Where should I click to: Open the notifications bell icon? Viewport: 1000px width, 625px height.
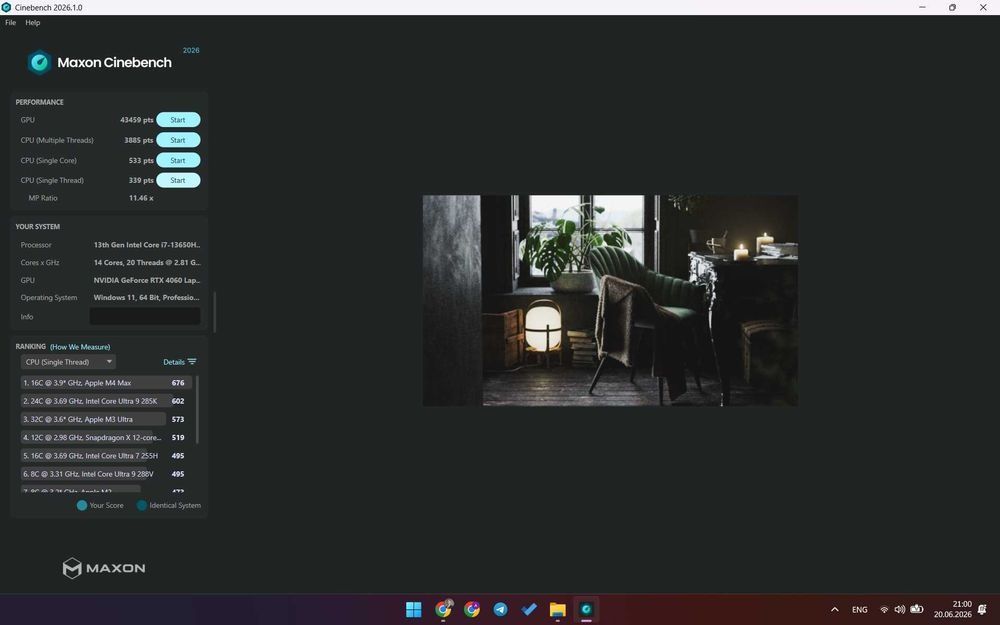(x=982, y=610)
